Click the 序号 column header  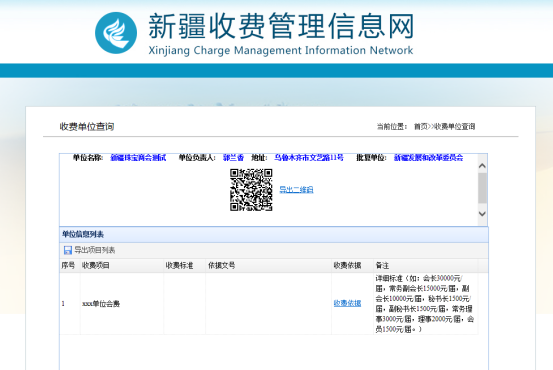pyautogui.click(x=70, y=266)
